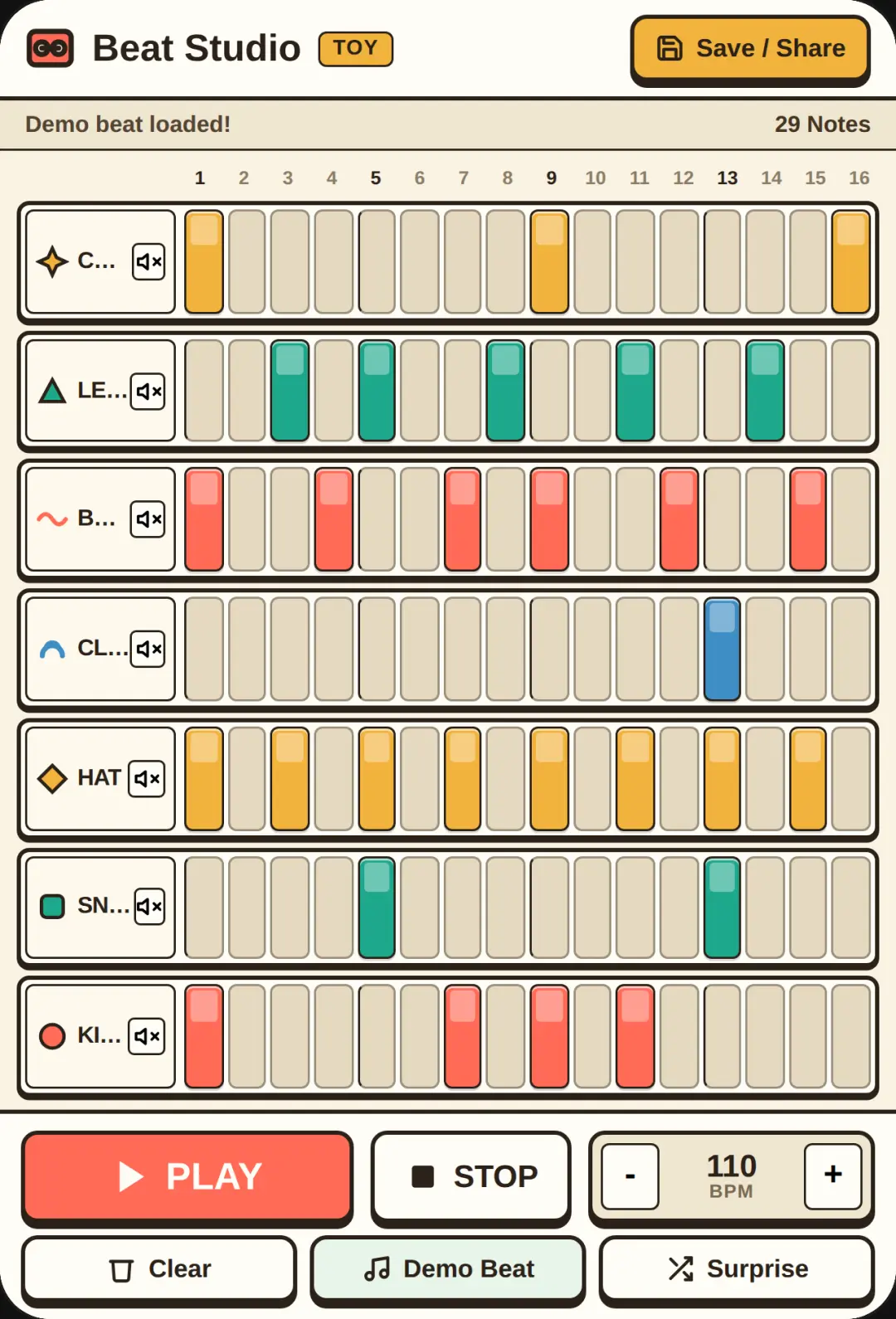Mute the bass wave track
The image size is (896, 1319).
tap(148, 519)
